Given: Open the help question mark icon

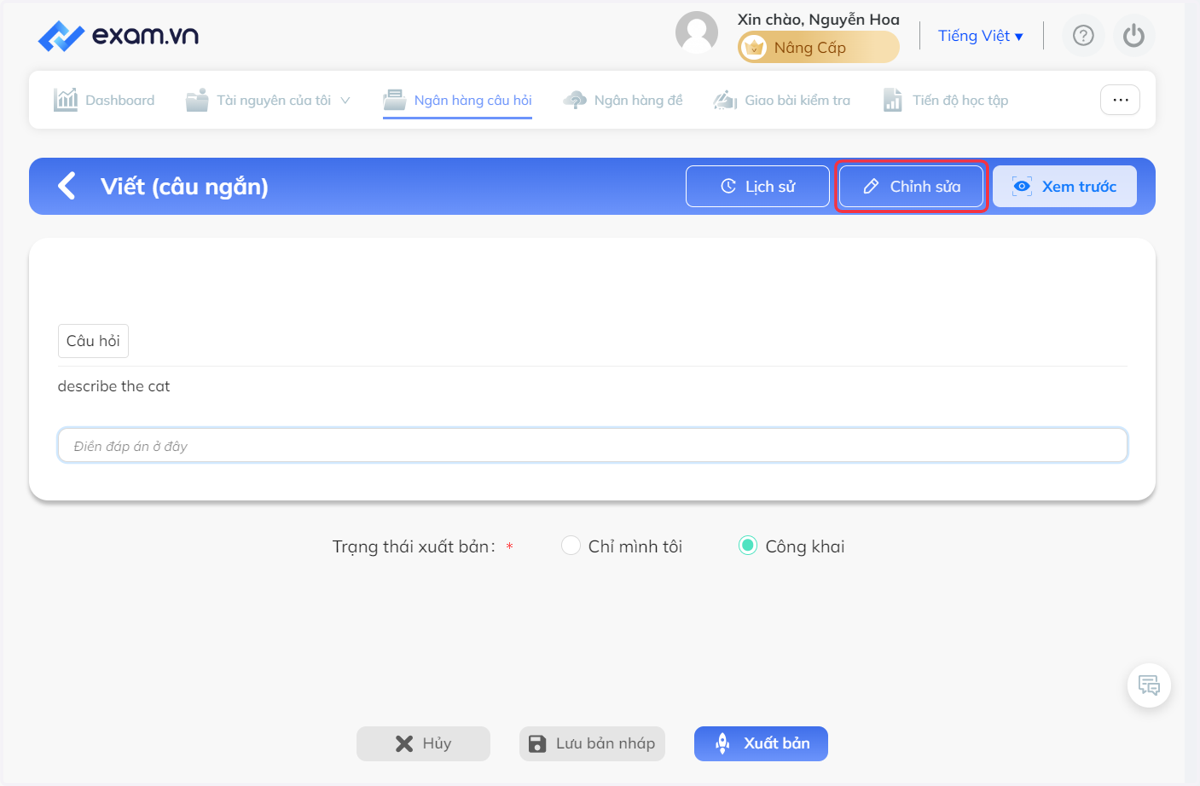Looking at the screenshot, I should point(1083,36).
